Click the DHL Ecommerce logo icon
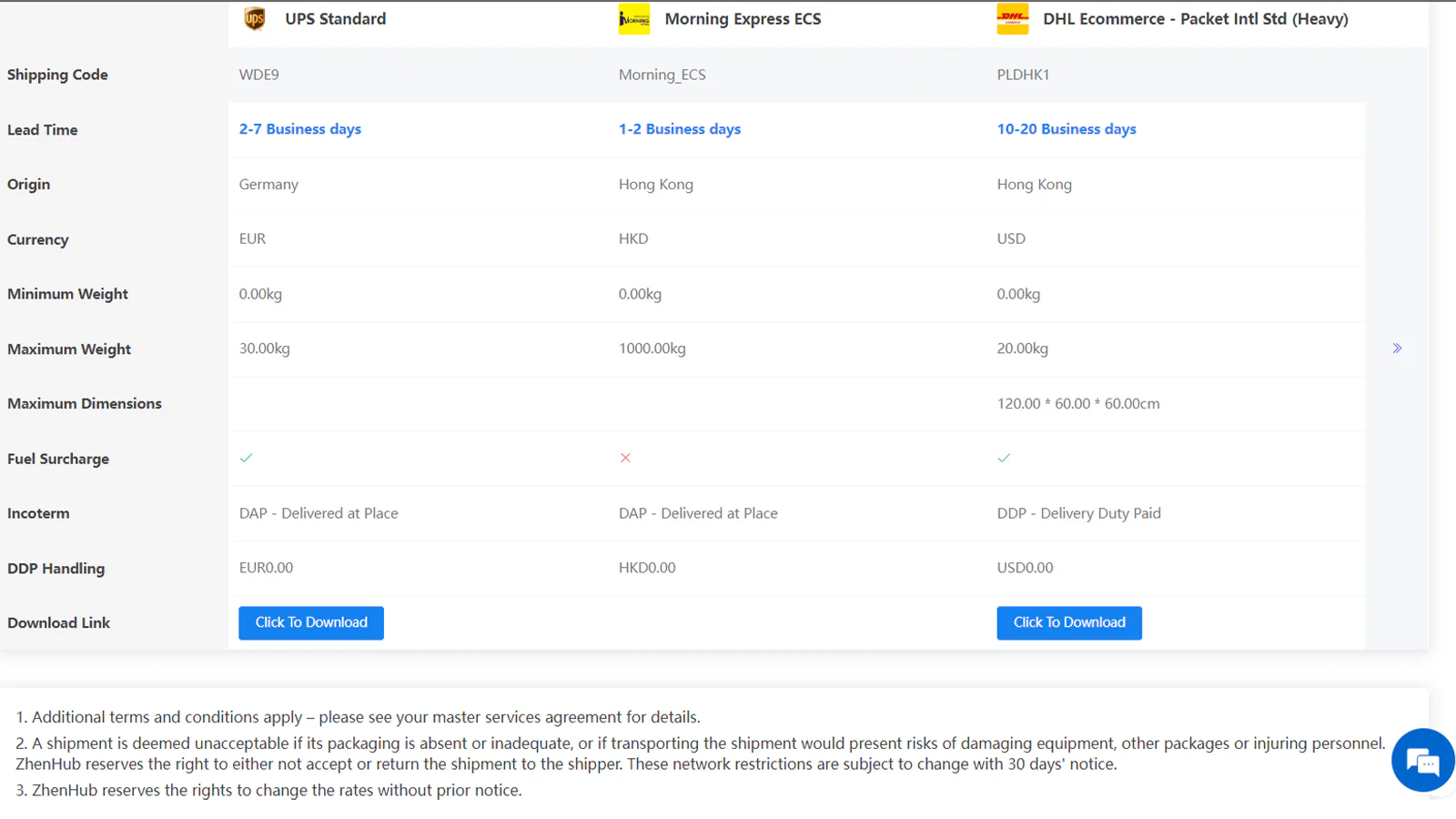Image resolution: width=1456 pixels, height=819 pixels. point(1013,19)
